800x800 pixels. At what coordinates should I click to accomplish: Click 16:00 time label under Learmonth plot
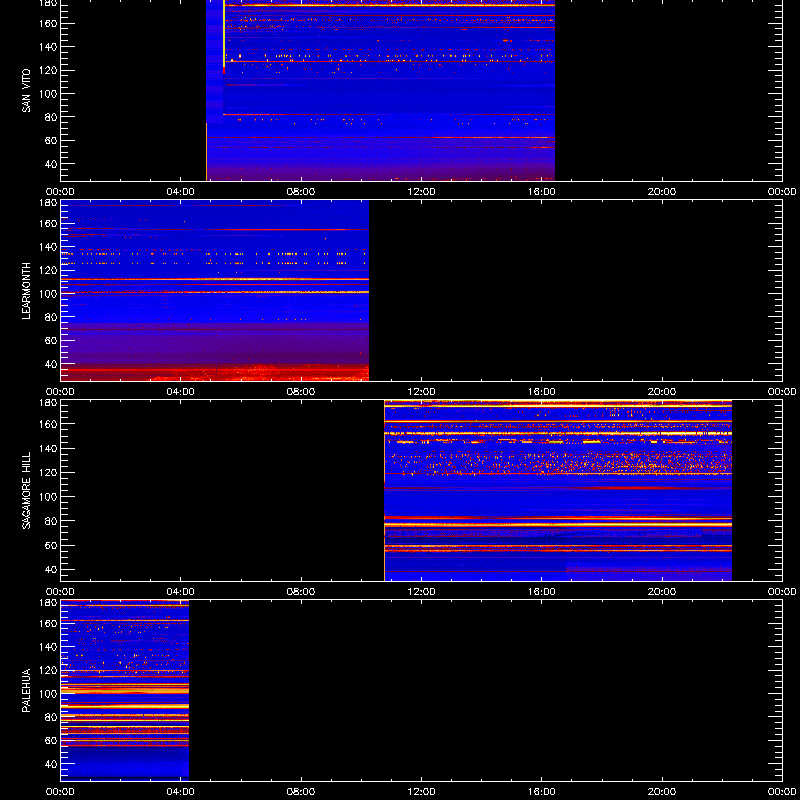pos(542,392)
